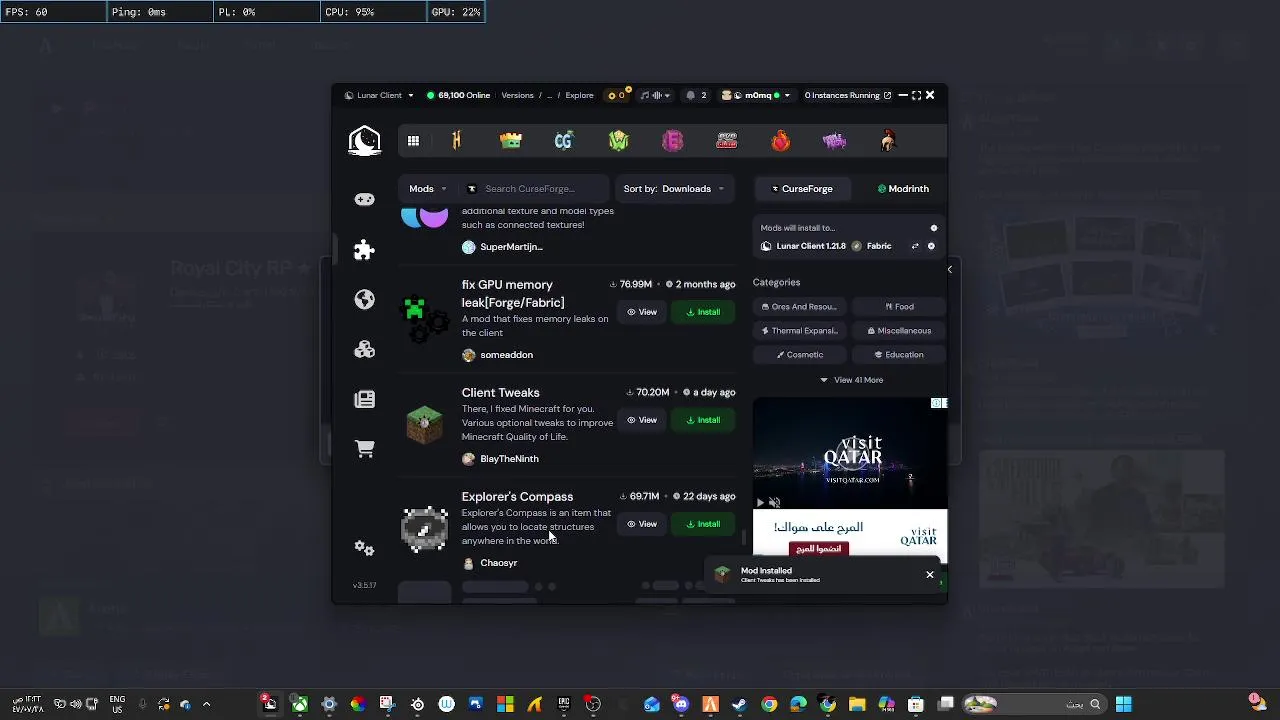Select the pink E server icon

click(x=673, y=141)
